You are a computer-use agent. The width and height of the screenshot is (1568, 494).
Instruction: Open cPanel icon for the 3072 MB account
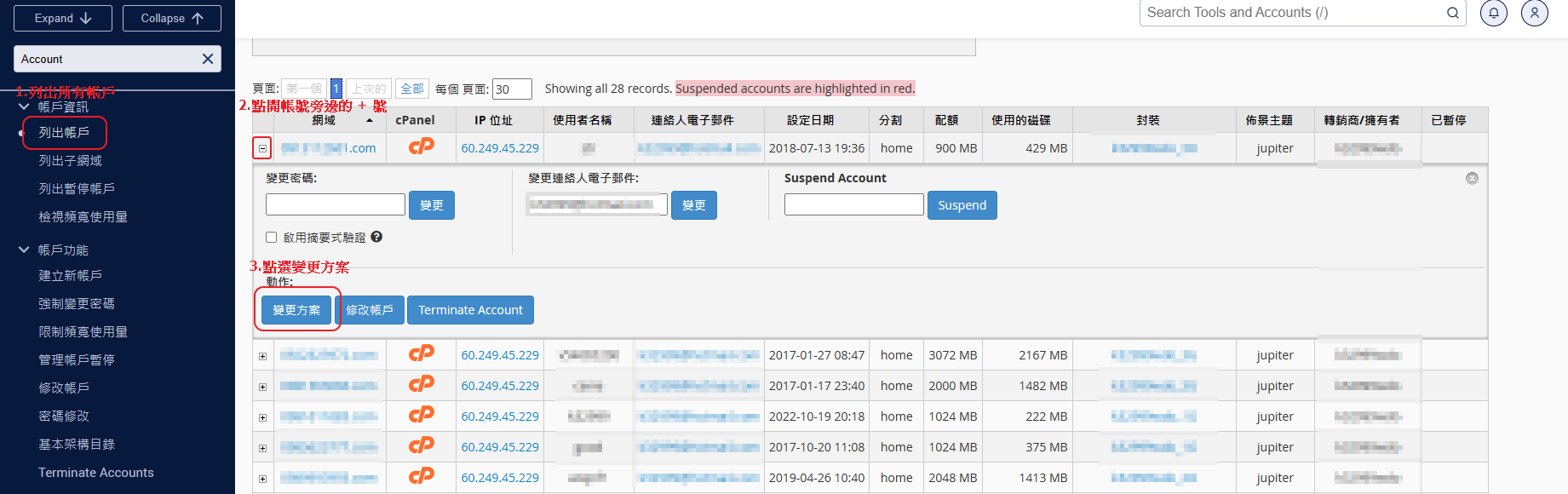click(x=421, y=354)
